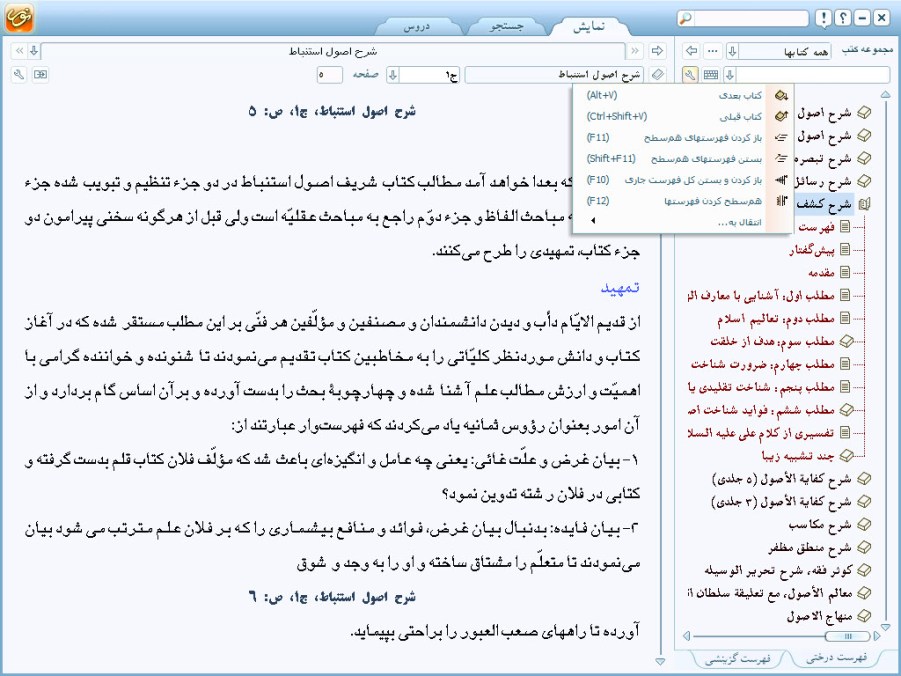Viewport: 901px width, 676px height.
Task: Switch to the نمایش tab
Action: click(x=588, y=26)
